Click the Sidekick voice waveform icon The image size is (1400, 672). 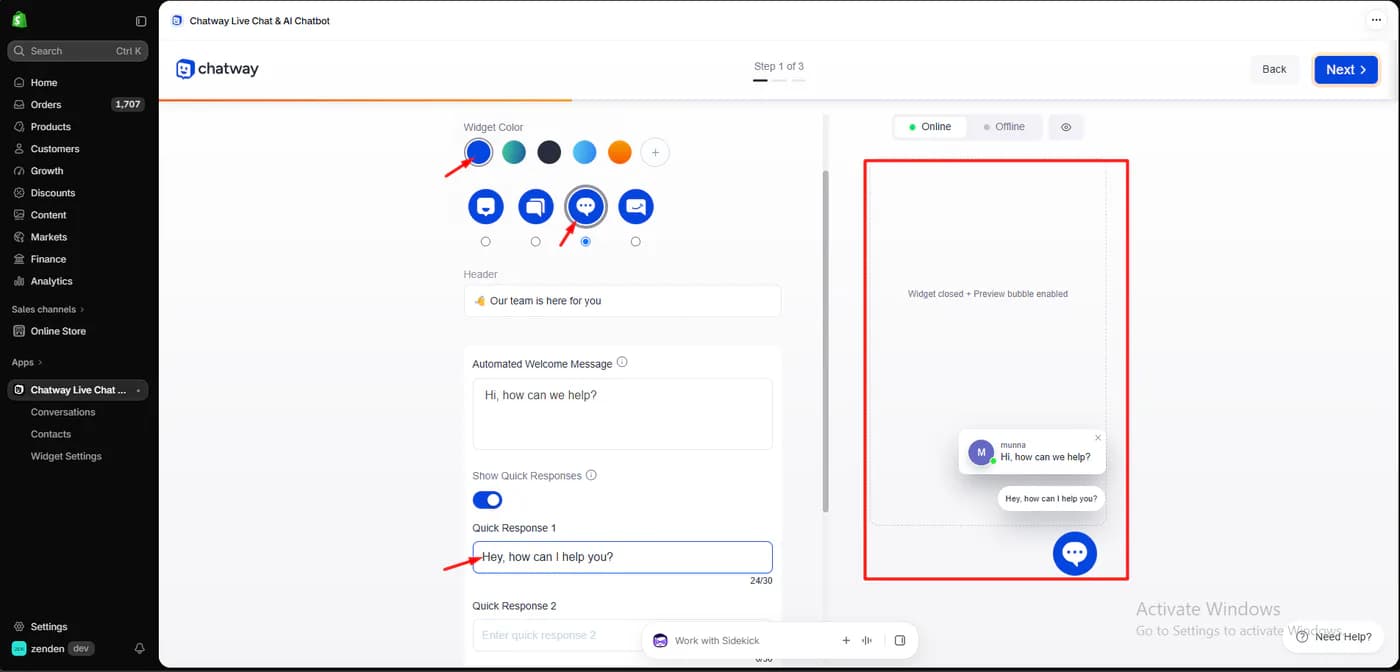tap(867, 640)
